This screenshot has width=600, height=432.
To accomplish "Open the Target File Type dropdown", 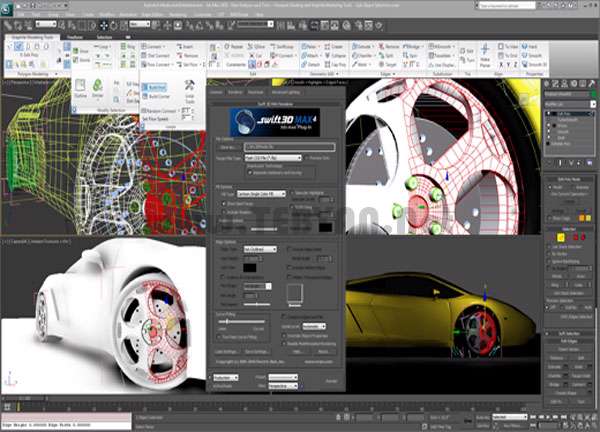I will pos(273,158).
